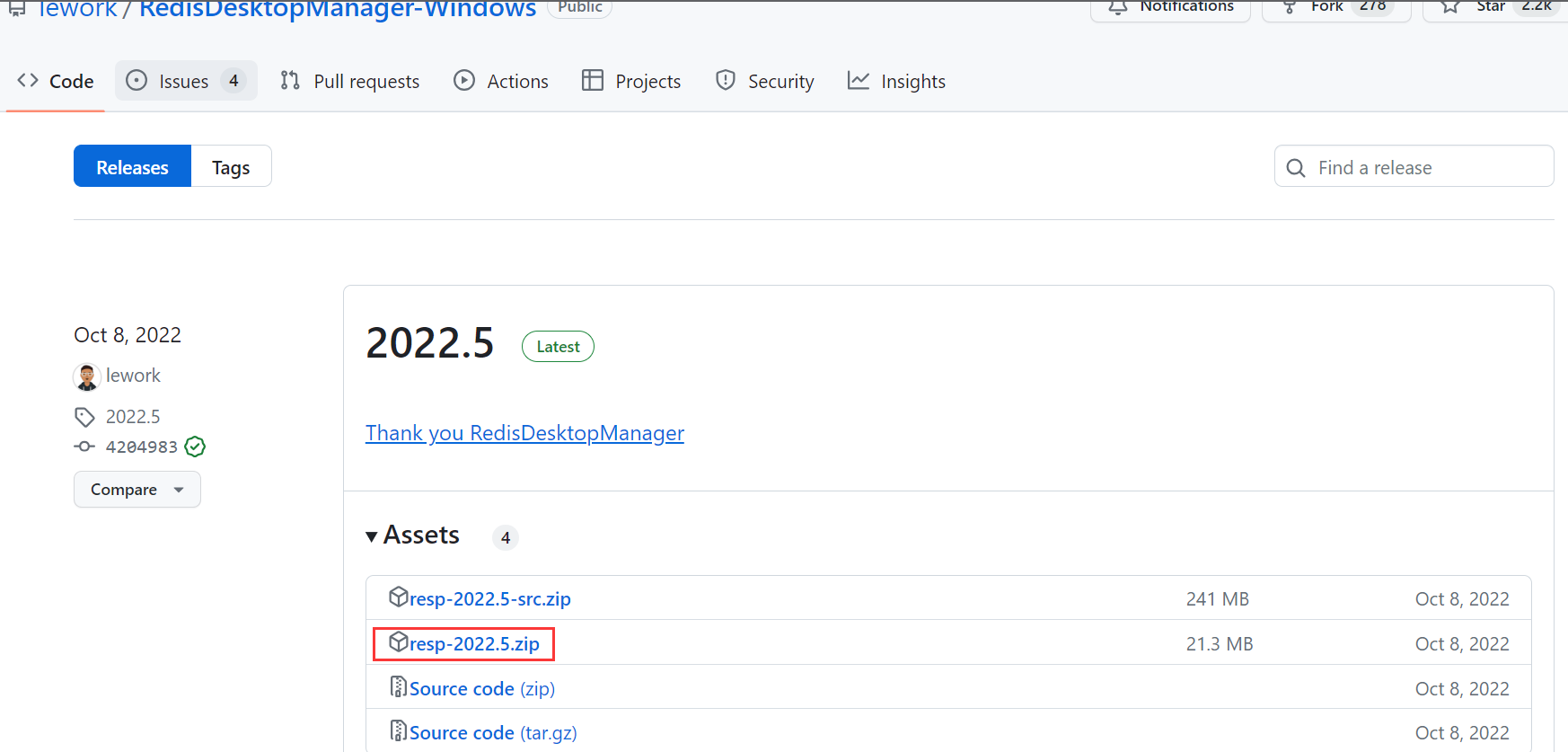Go to Pull requests tab
The width and height of the screenshot is (1568, 752).
350,81
